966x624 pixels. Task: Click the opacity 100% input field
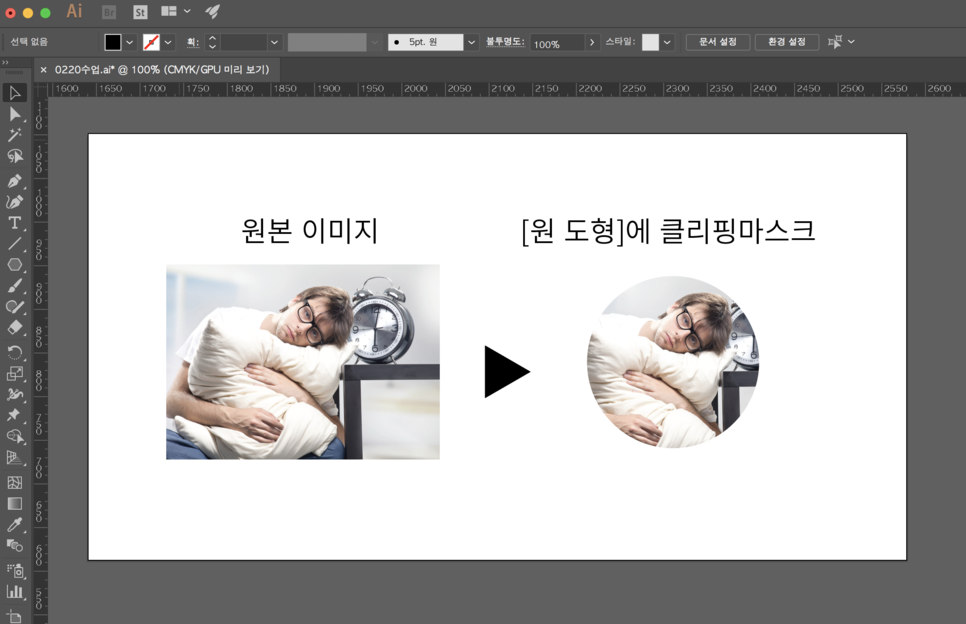(x=556, y=43)
